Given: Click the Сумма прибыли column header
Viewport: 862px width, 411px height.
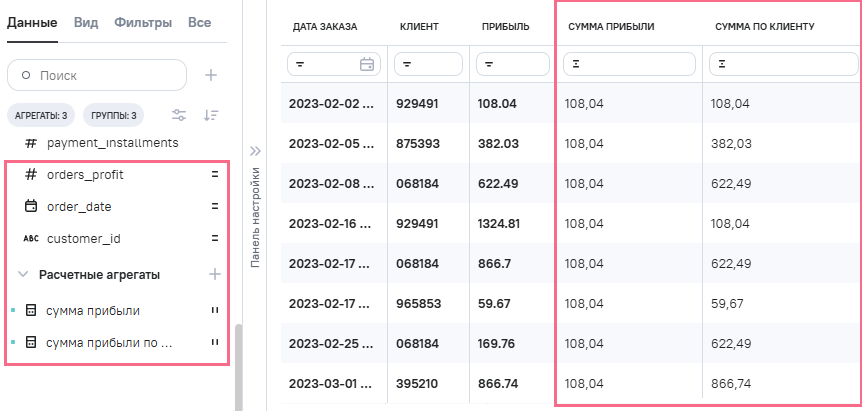Looking at the screenshot, I should pyautogui.click(x=610, y=26).
